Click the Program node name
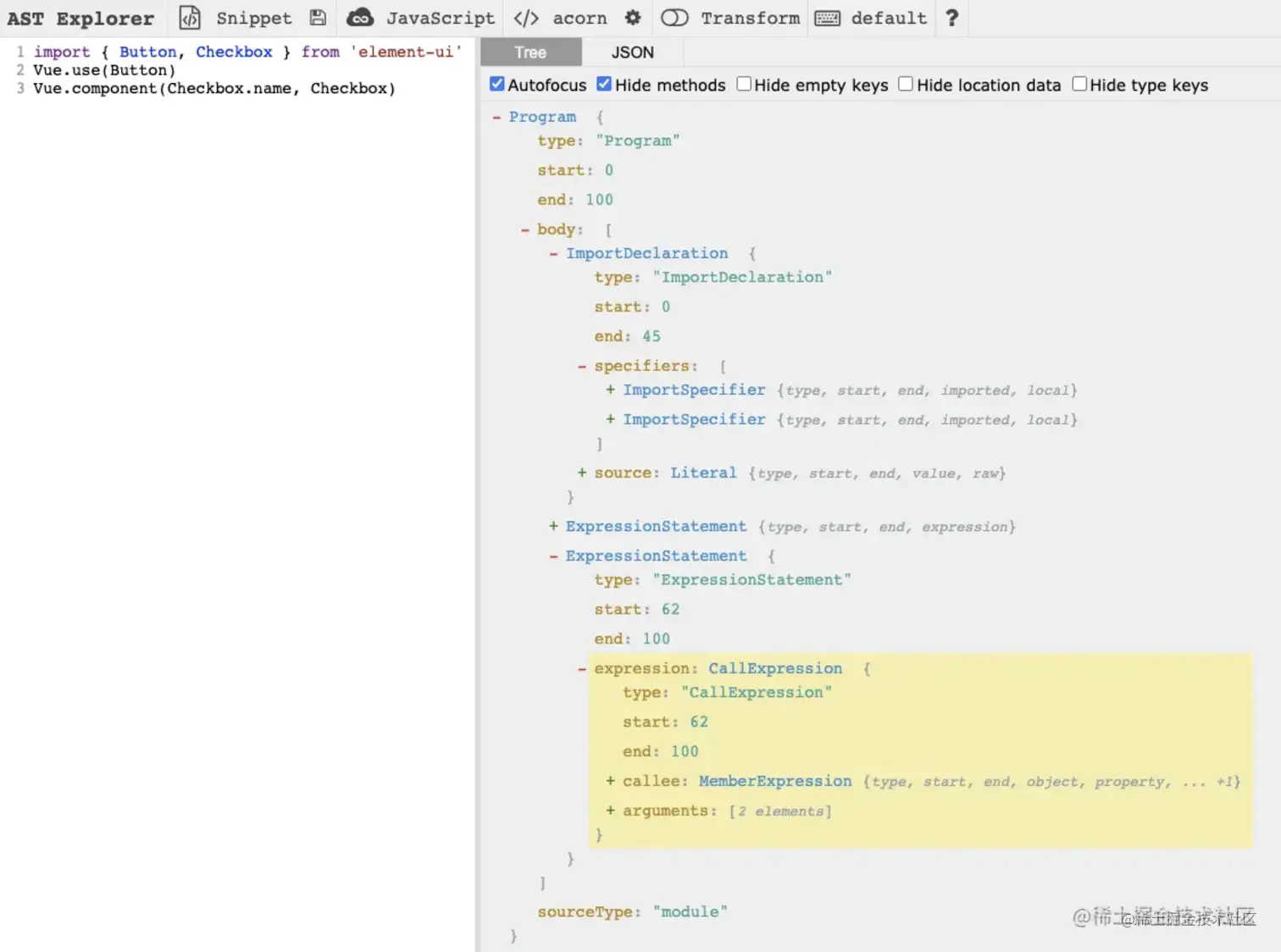 (x=542, y=117)
